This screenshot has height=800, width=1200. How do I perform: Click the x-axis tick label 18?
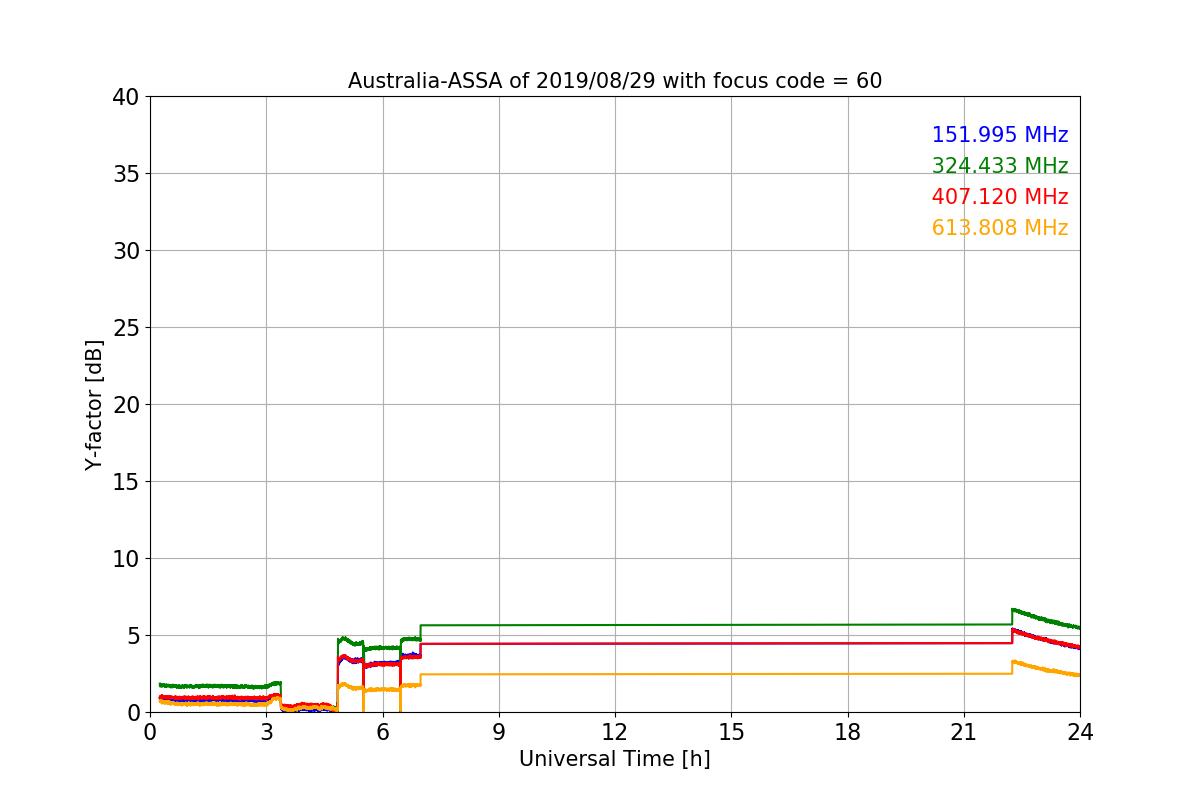pyautogui.click(x=848, y=732)
